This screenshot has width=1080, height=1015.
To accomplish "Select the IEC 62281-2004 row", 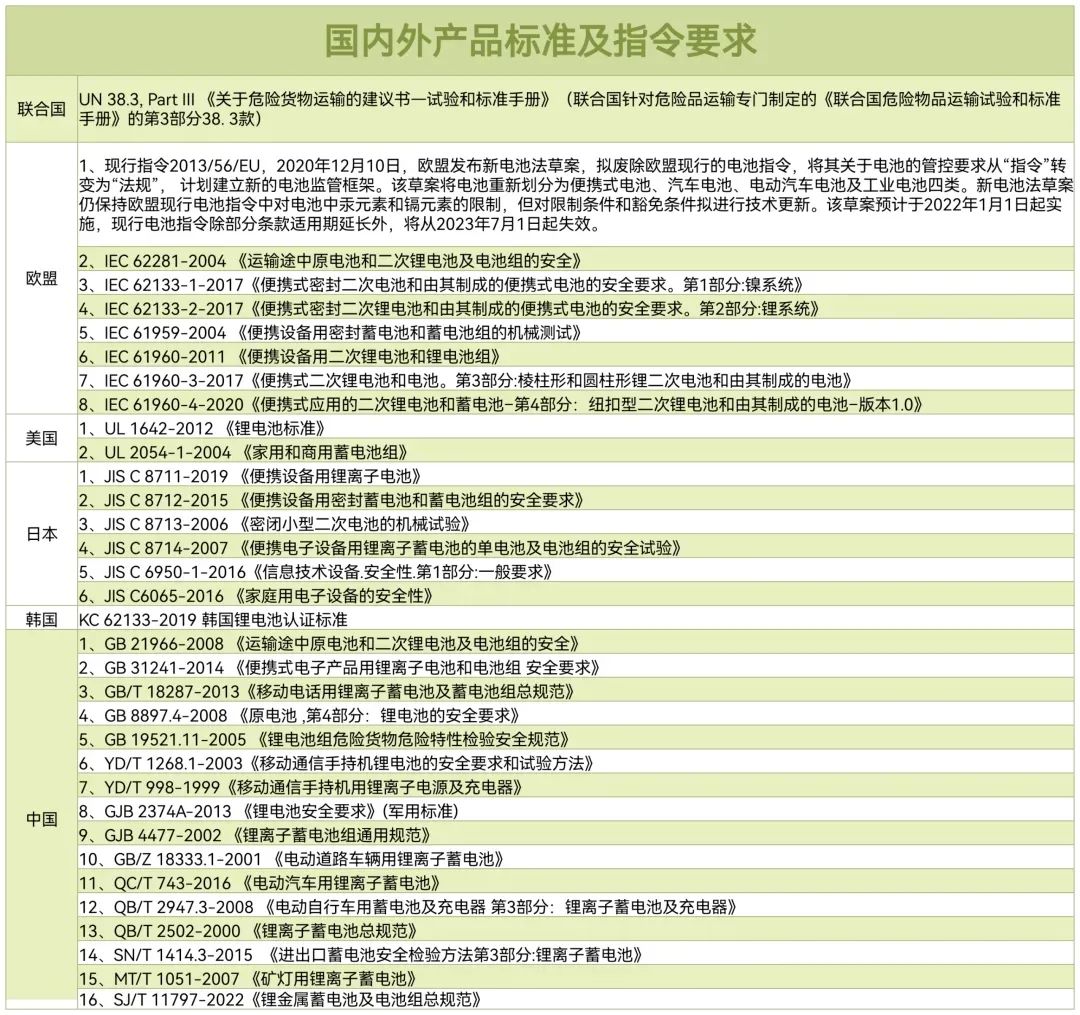I will pos(330,261).
